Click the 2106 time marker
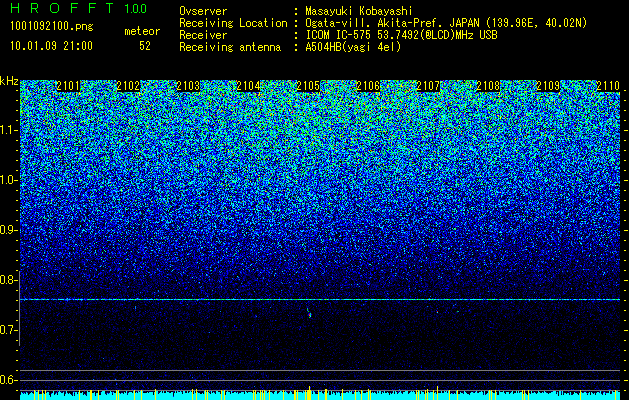Screen dimensions: 629x400 pos(368,86)
